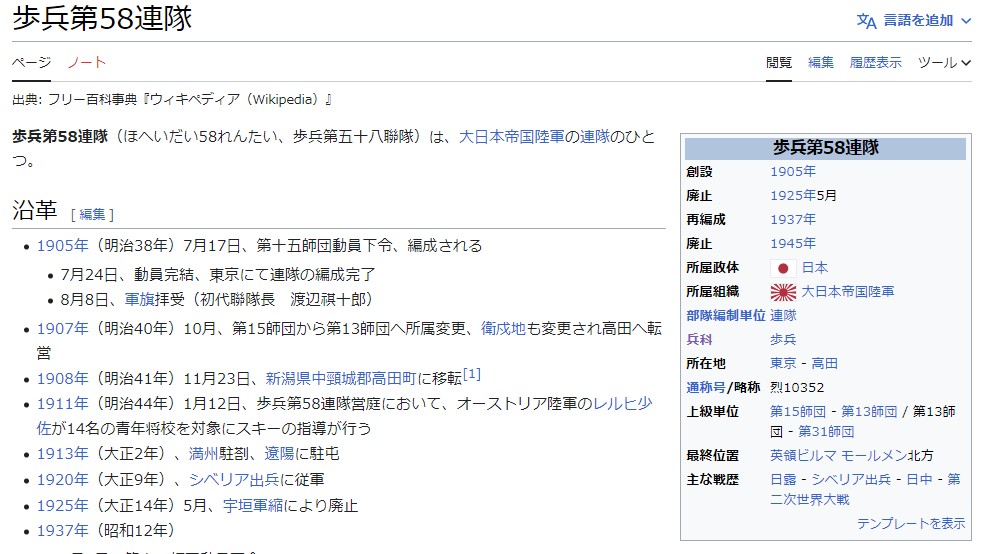Open 新潟県中頸城郡高田町 link

point(341,378)
